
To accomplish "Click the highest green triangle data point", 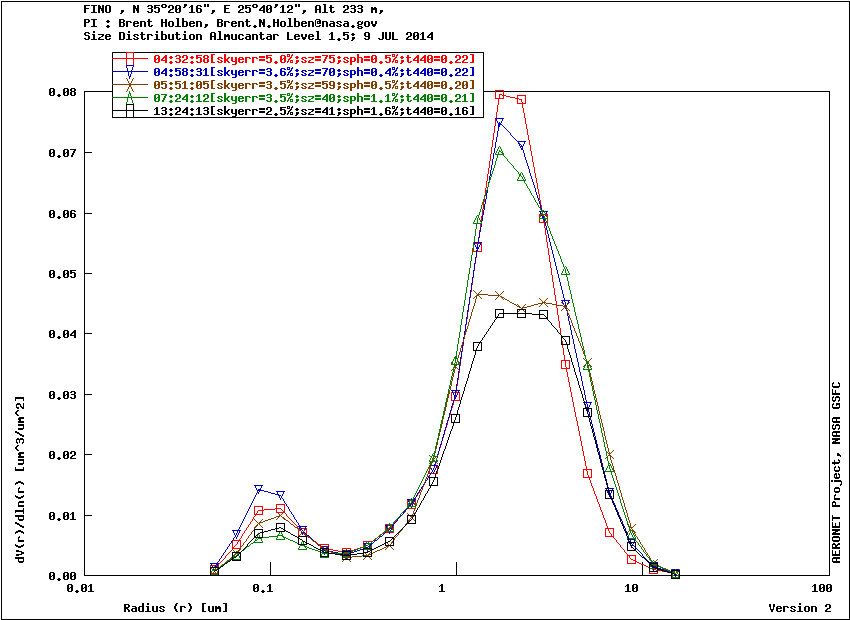I will coord(500,151).
